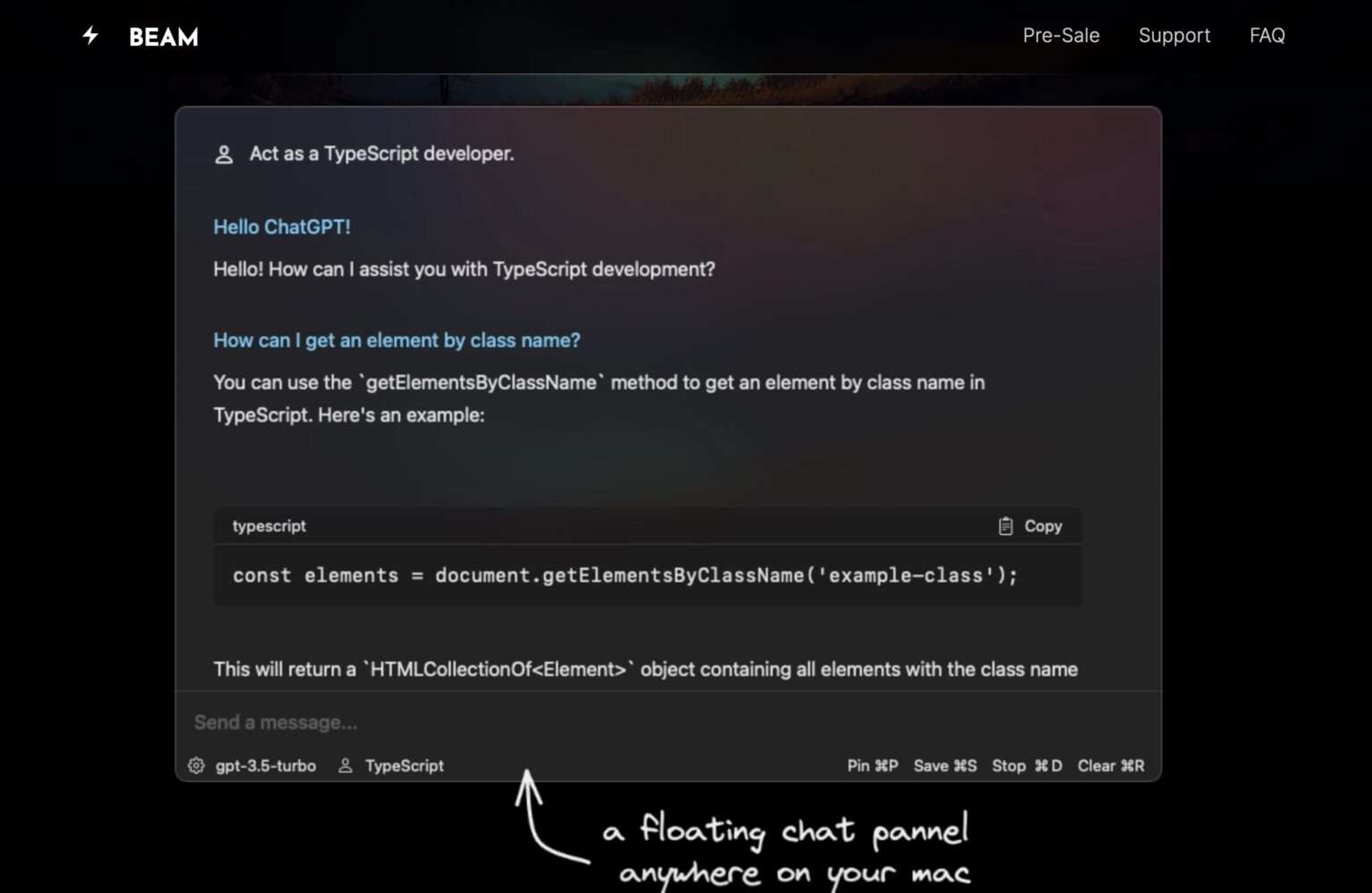Clear the chat history
Viewport: 1372px width, 893px height.
(x=1110, y=765)
